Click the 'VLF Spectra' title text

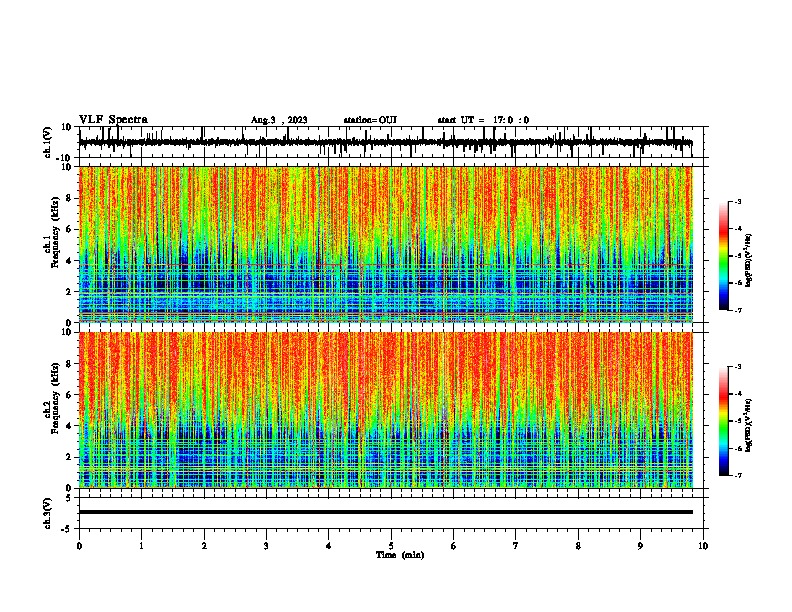pos(113,120)
